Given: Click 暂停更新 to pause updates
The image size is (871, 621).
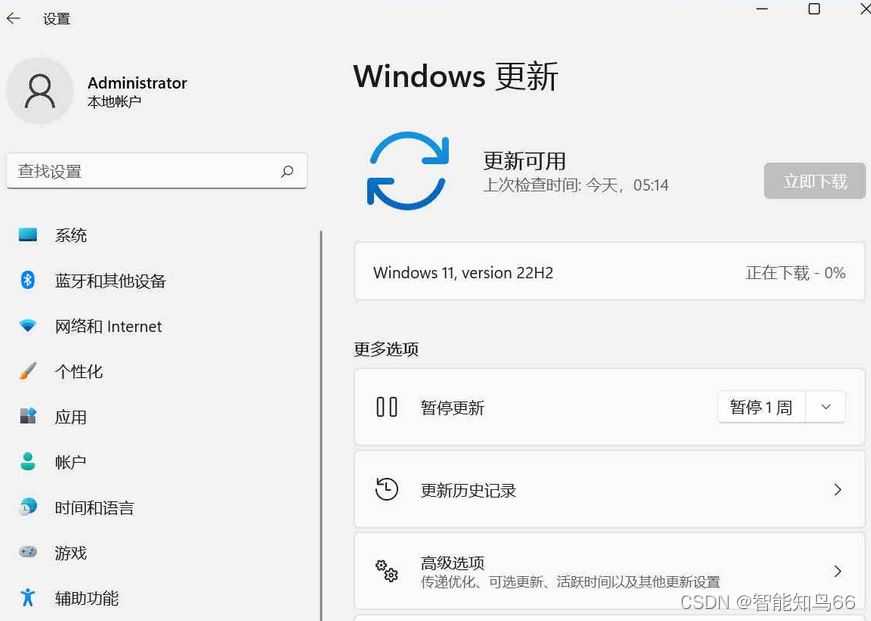Looking at the screenshot, I should [x=452, y=406].
